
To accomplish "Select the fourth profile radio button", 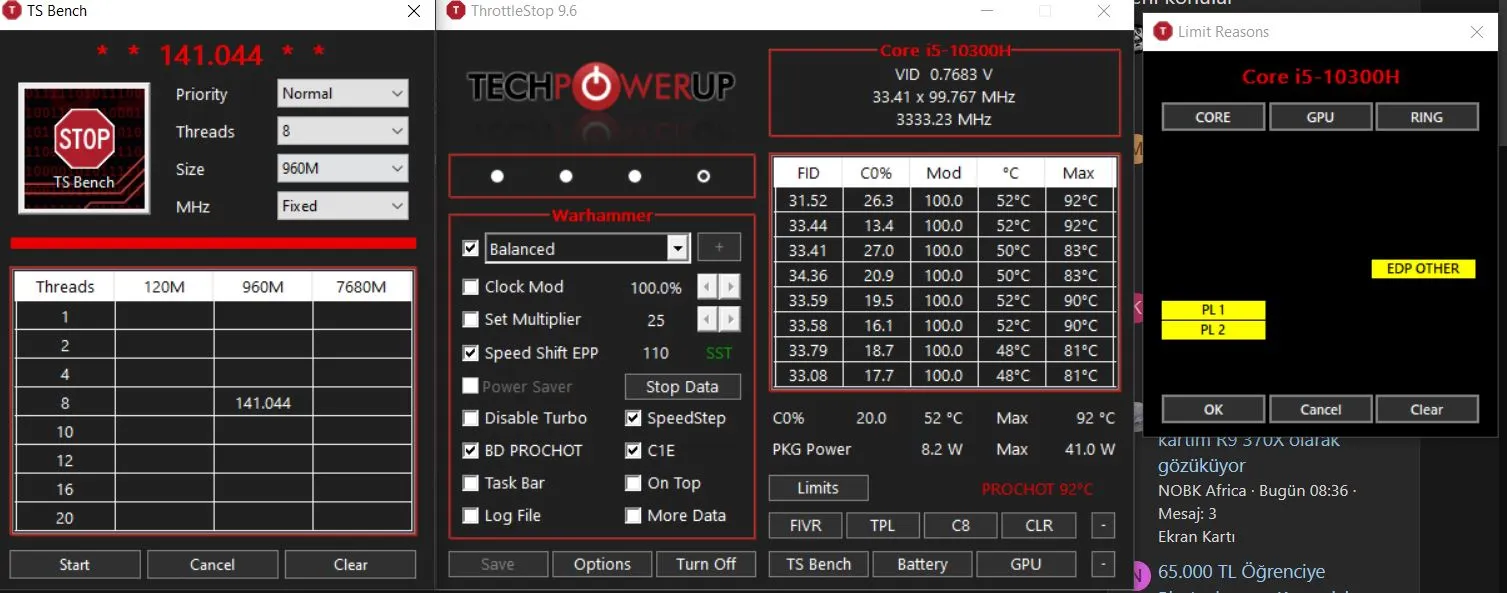I will coord(704,176).
